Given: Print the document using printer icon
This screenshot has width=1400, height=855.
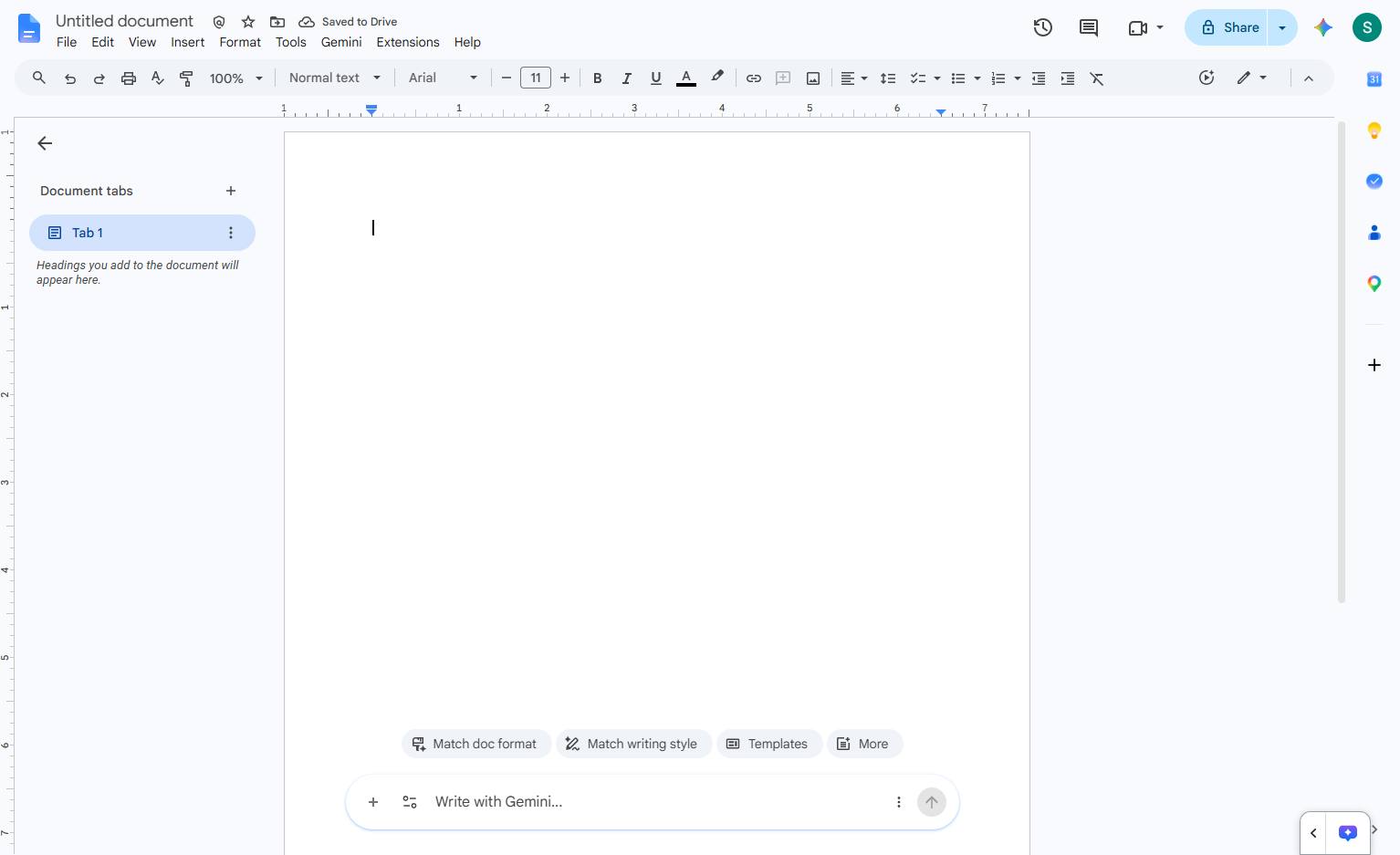Looking at the screenshot, I should 129,78.
